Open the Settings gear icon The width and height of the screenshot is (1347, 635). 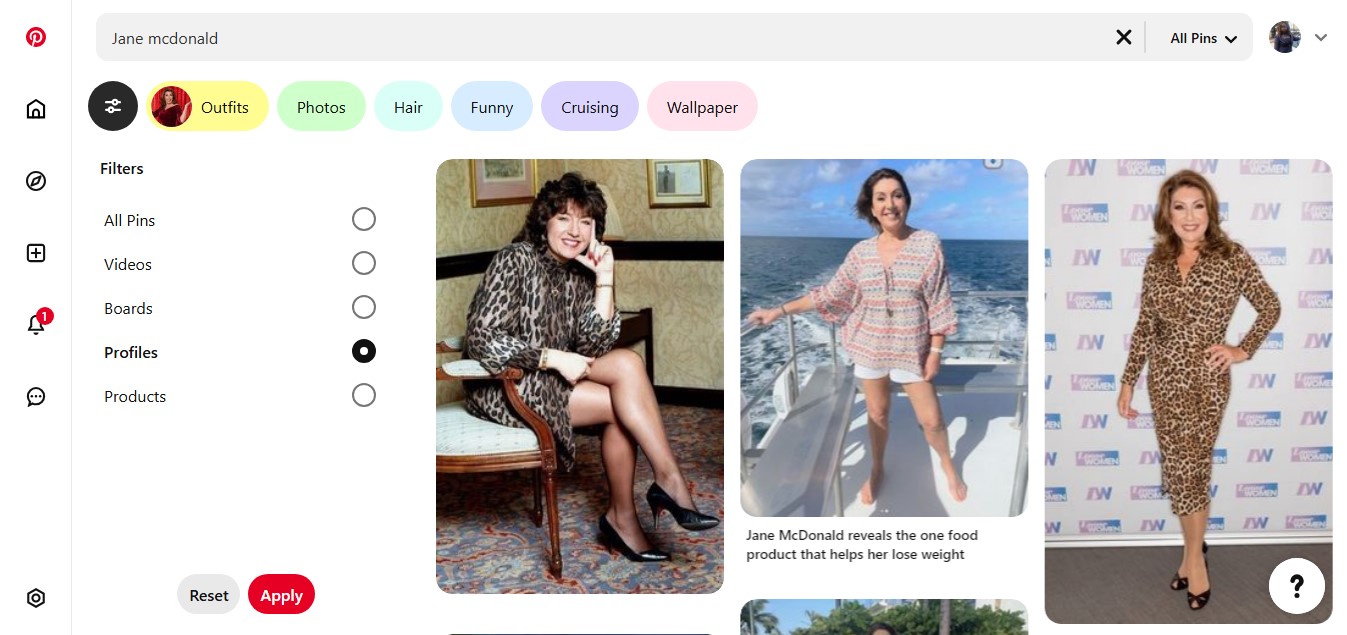click(x=36, y=597)
